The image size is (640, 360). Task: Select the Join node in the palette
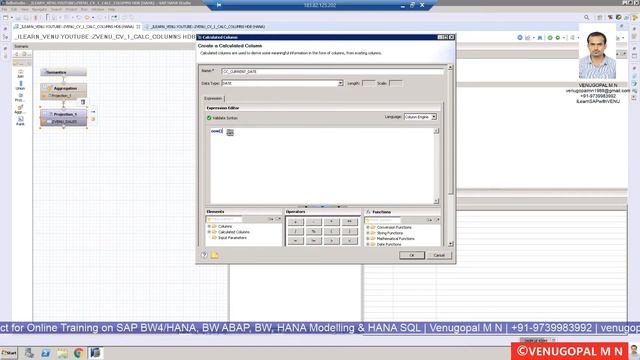click(x=20, y=73)
